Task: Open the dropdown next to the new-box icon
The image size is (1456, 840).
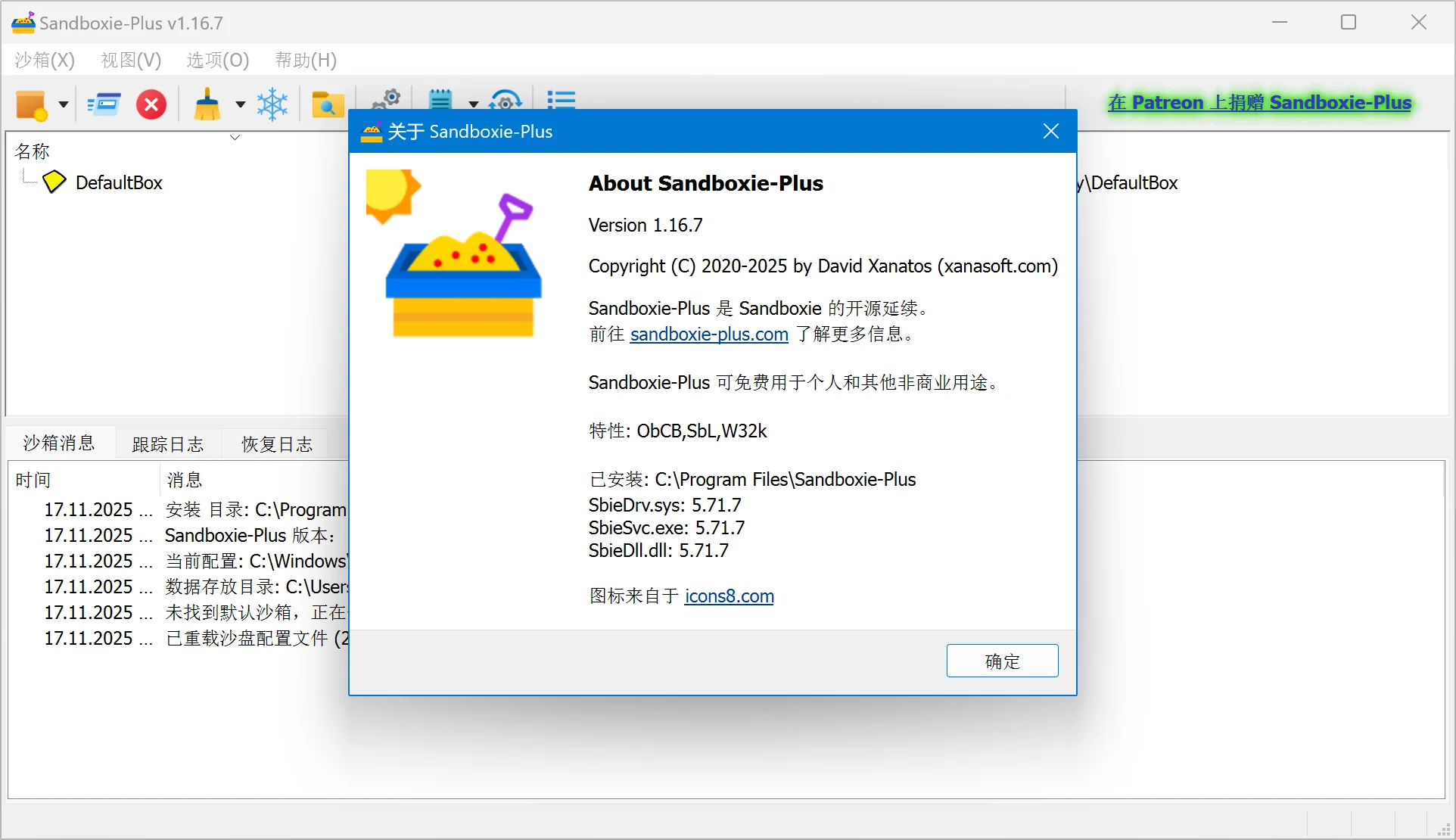Action: (63, 104)
